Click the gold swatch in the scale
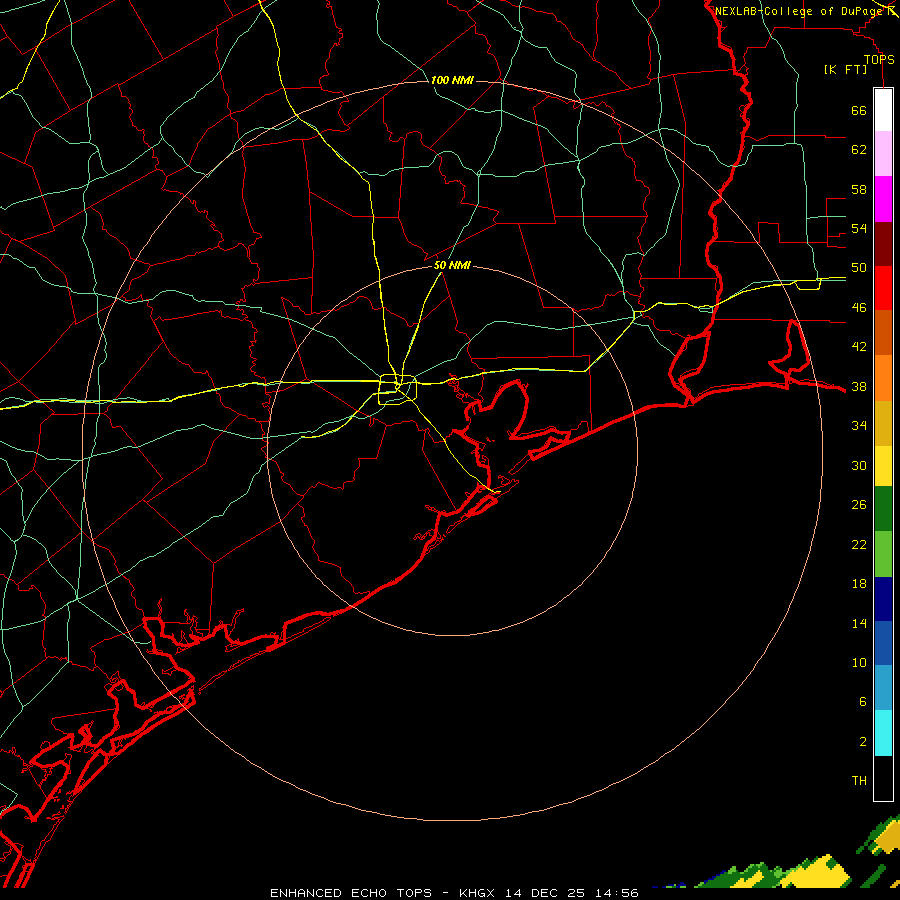Viewport: 900px width, 900px height. pyautogui.click(x=883, y=423)
